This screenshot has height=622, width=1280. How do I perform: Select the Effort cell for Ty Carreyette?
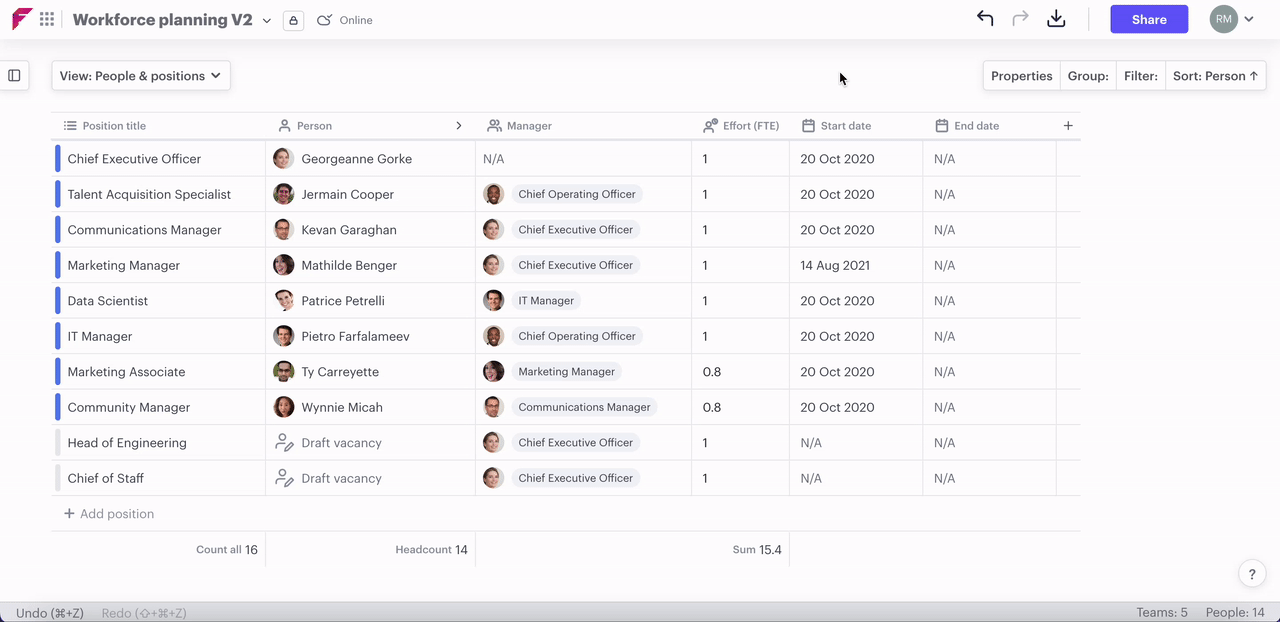click(x=739, y=372)
